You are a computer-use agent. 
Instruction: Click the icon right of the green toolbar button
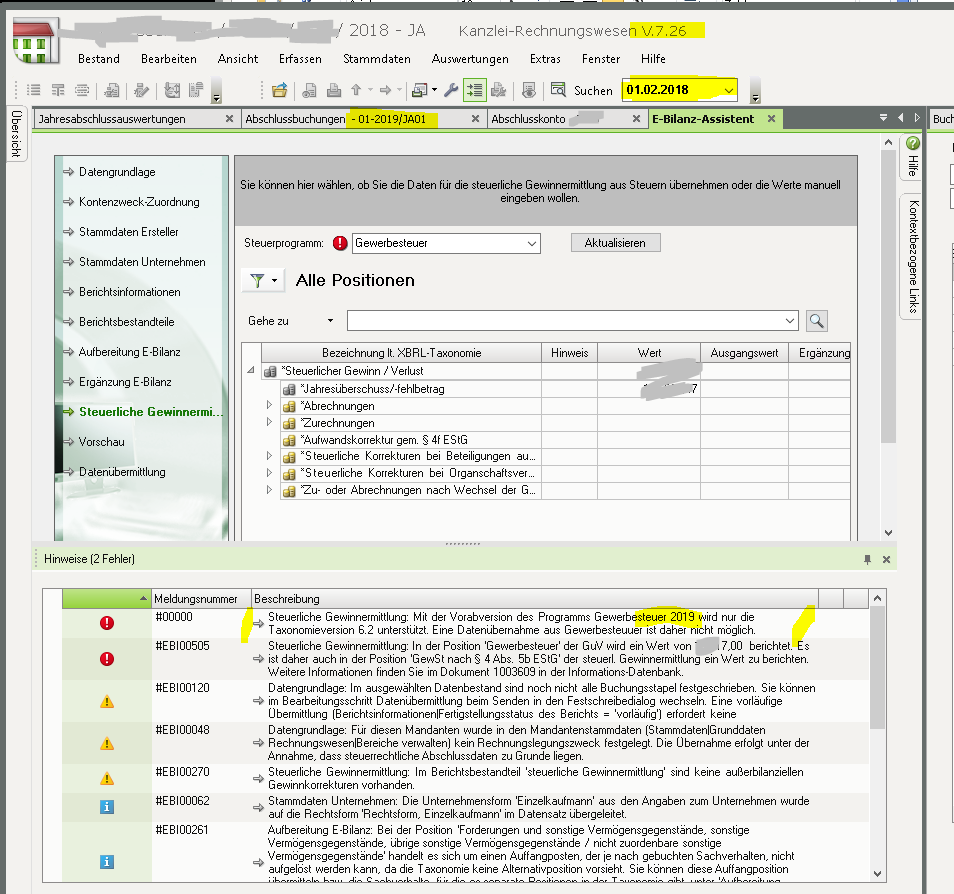498,90
